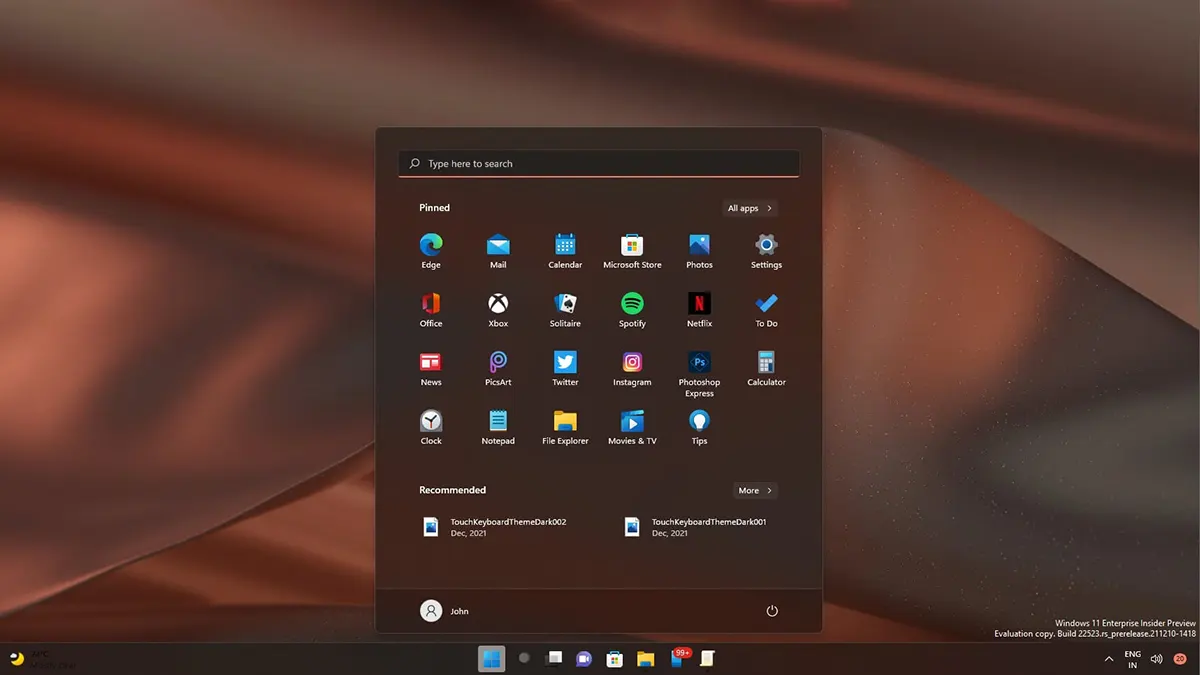The image size is (1200, 675).
Task: Expand the All apps list
Action: click(750, 208)
